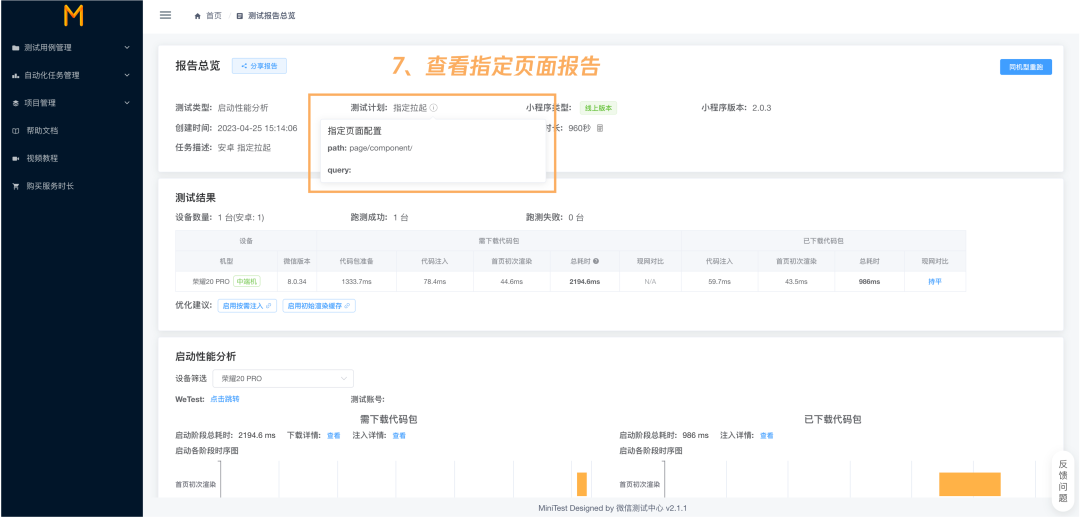Open the 启用初始渲染缓存 suggestion link
The width and height of the screenshot is (1080, 517).
pos(319,306)
